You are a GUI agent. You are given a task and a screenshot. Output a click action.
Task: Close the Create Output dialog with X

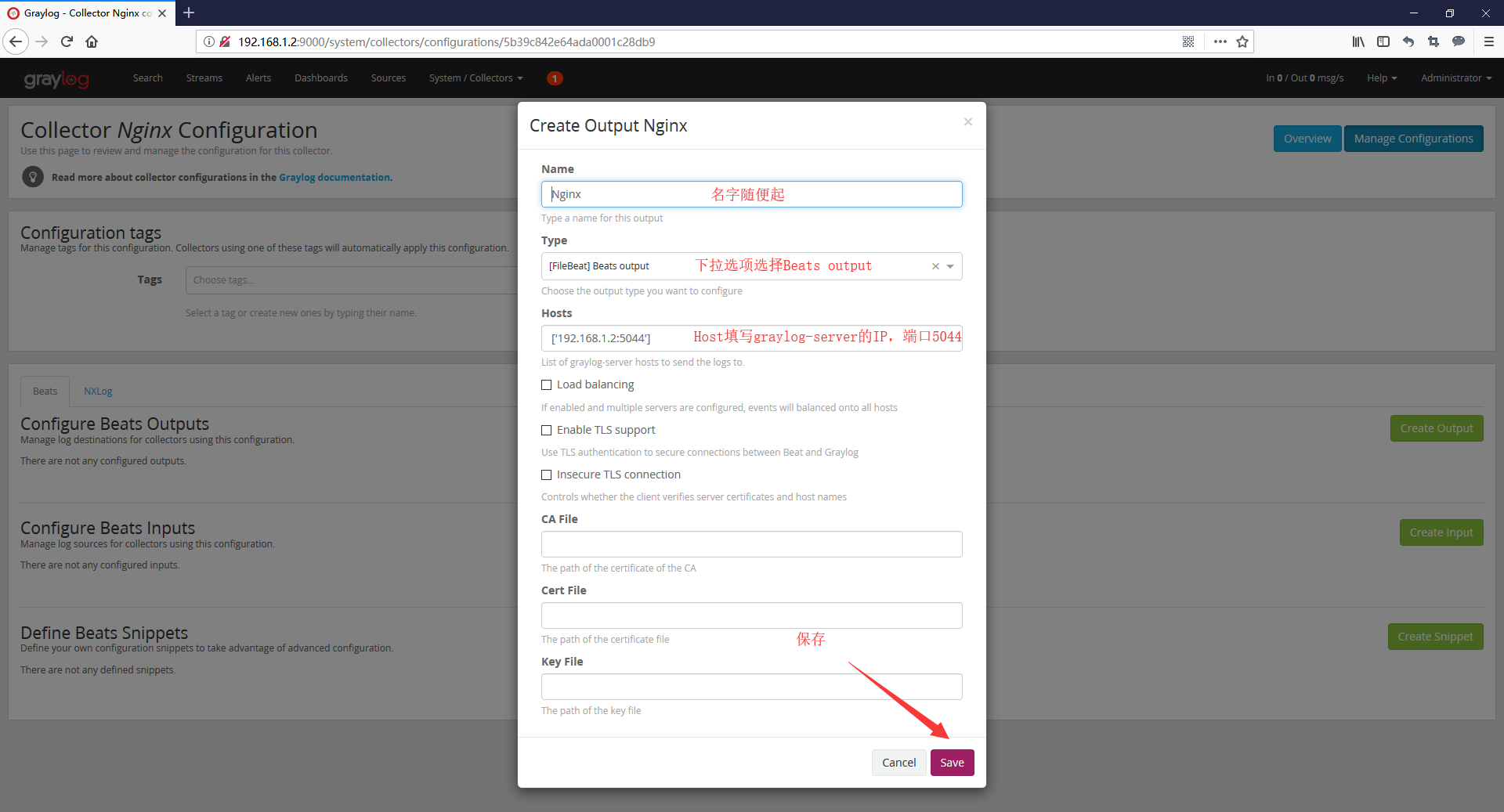(968, 121)
